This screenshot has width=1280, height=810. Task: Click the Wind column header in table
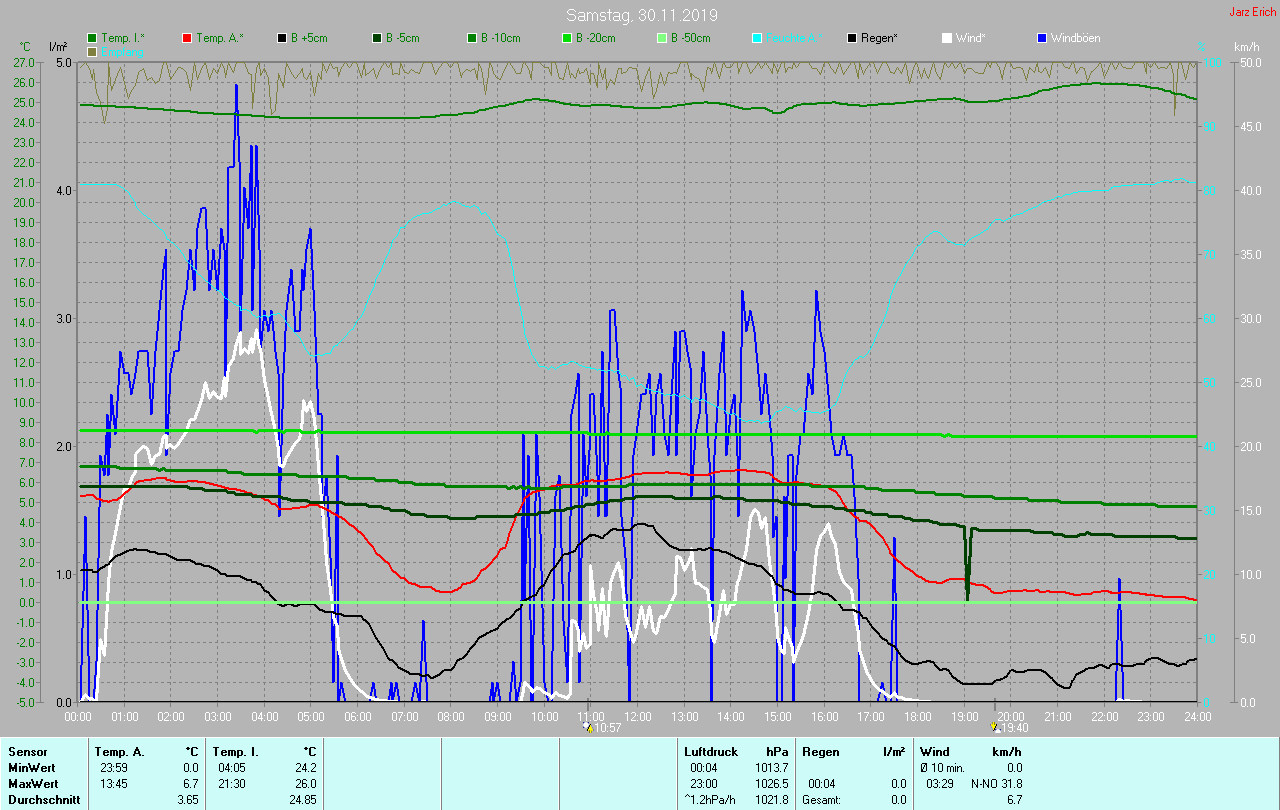click(x=934, y=751)
